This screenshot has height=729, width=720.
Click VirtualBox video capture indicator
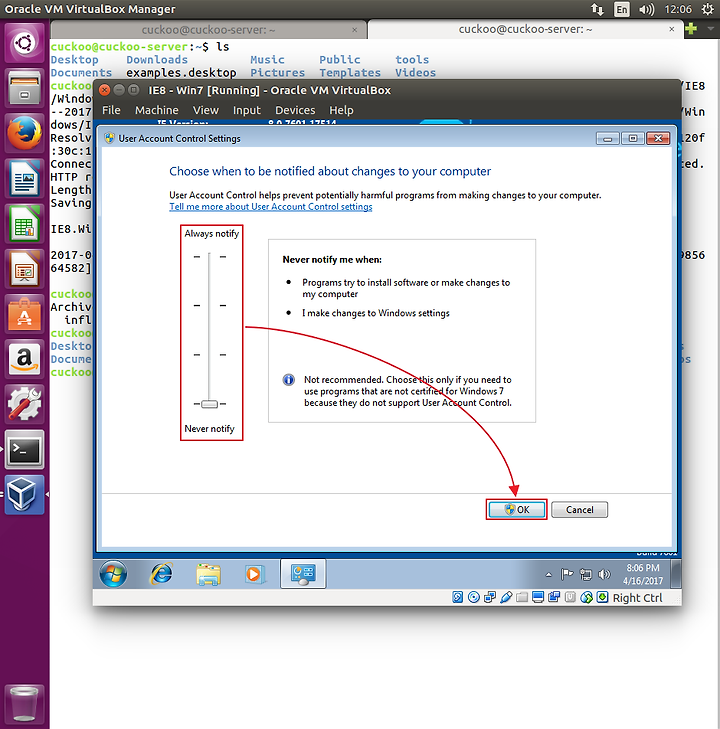(554, 597)
